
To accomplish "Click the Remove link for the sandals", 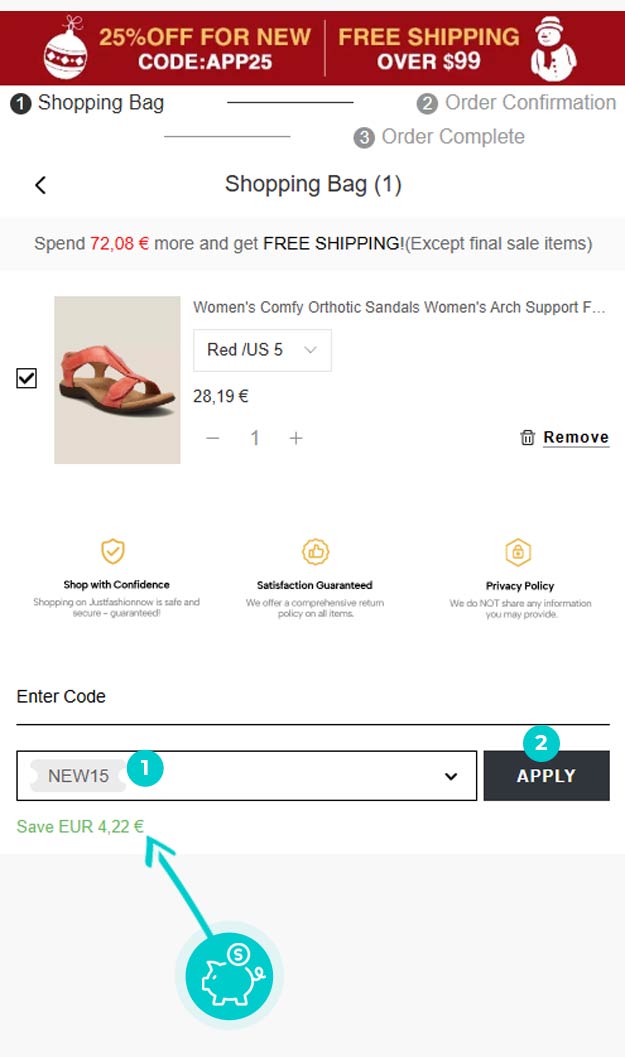I will [x=576, y=438].
